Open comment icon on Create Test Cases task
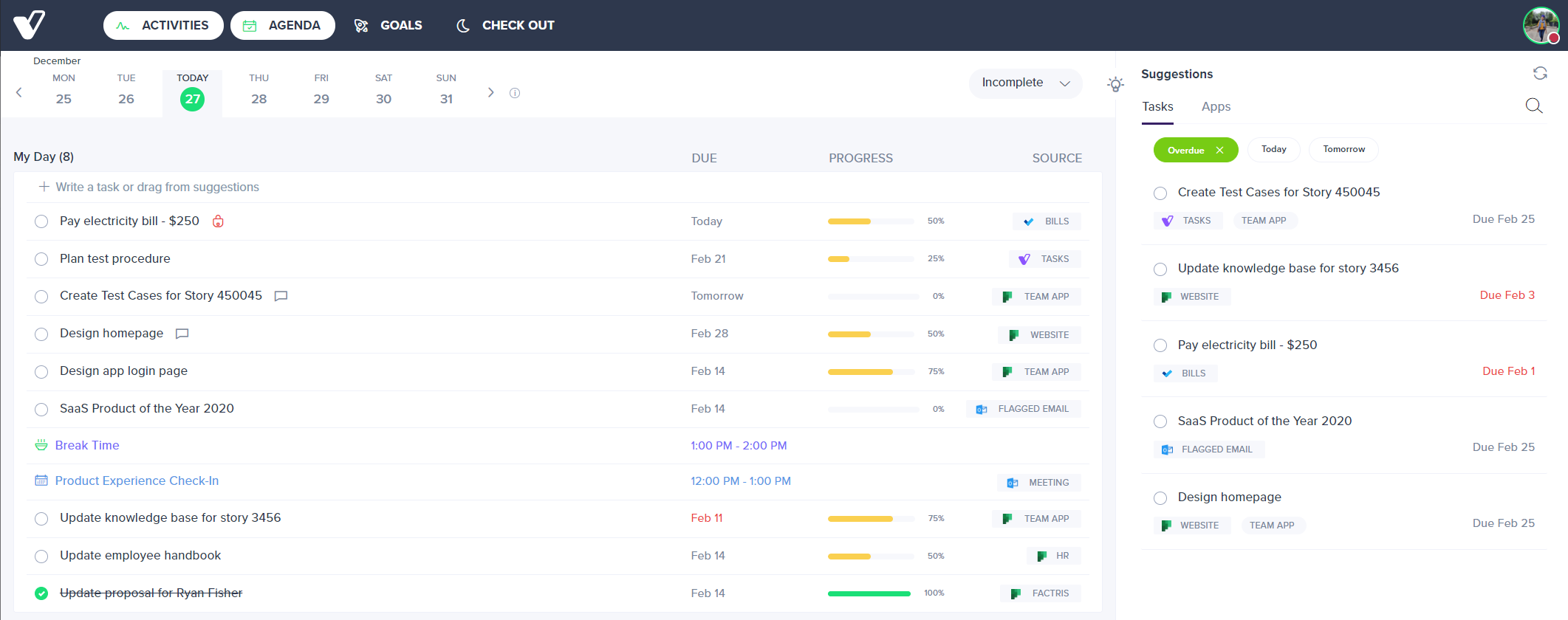1568x620 pixels. 281,296
